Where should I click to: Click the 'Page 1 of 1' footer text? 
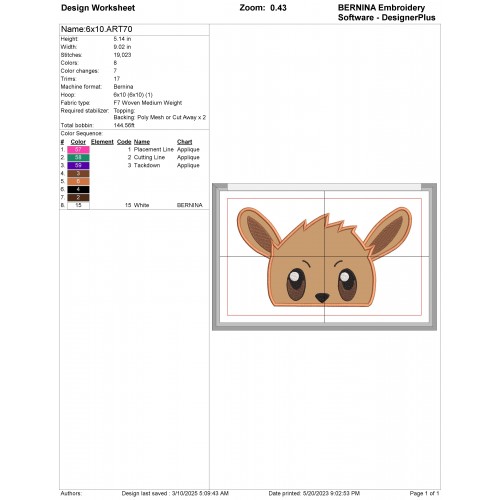[424, 493]
